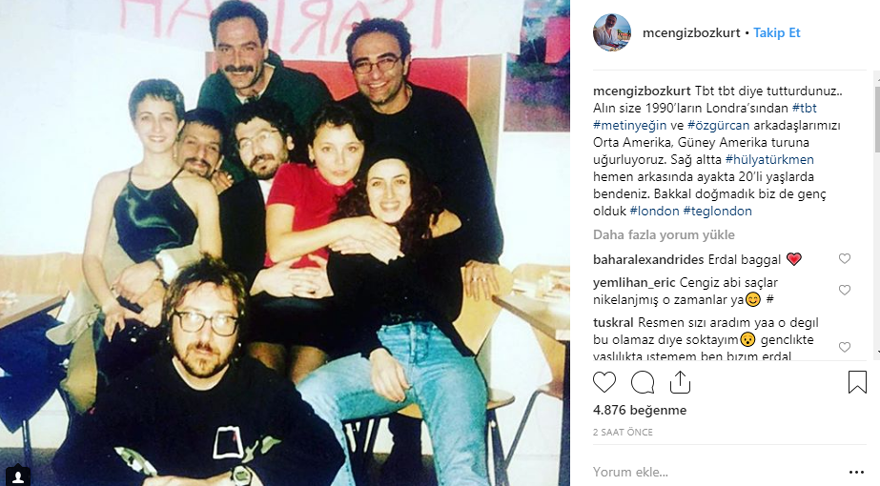Screen dimensions: 880x486
Task: Like the post with the heart icon
Action: click(604, 383)
